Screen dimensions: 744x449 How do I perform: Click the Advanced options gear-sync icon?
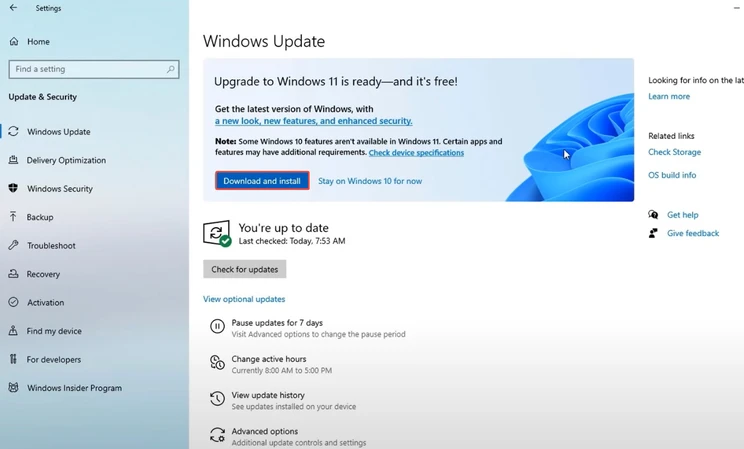tap(217, 435)
